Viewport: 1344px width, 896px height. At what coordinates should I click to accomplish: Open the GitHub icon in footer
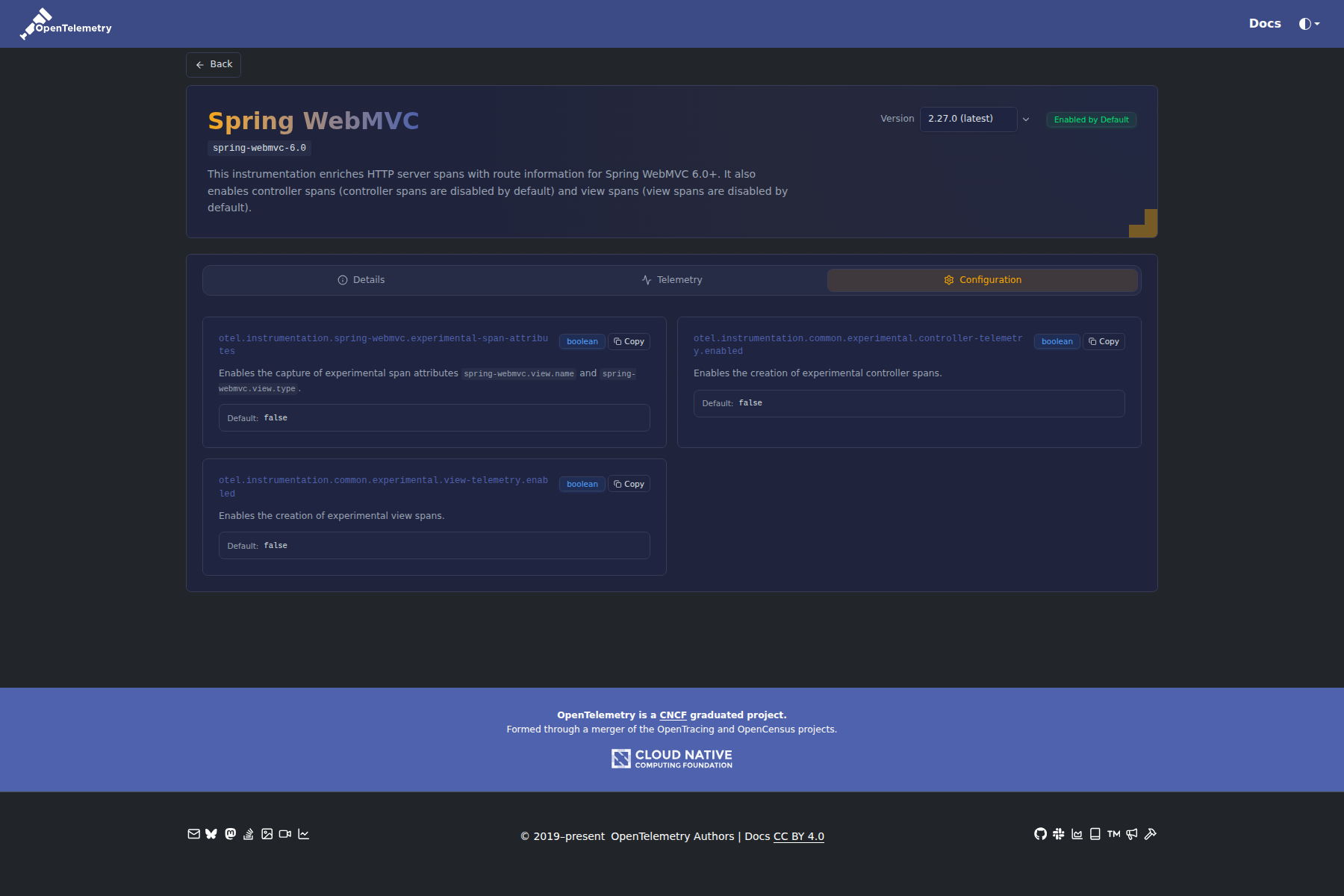click(1040, 834)
